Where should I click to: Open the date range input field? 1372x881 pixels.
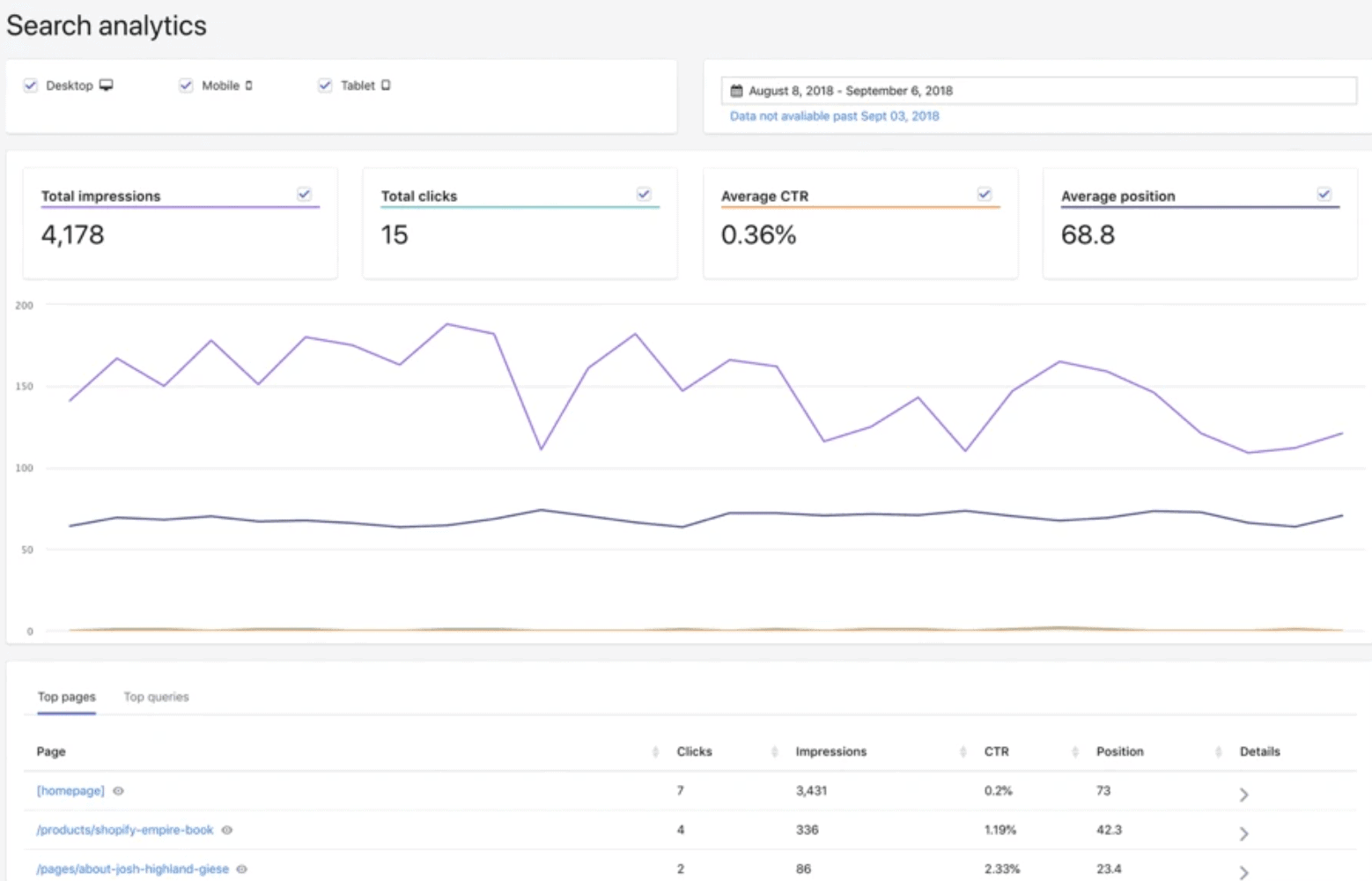point(1039,91)
